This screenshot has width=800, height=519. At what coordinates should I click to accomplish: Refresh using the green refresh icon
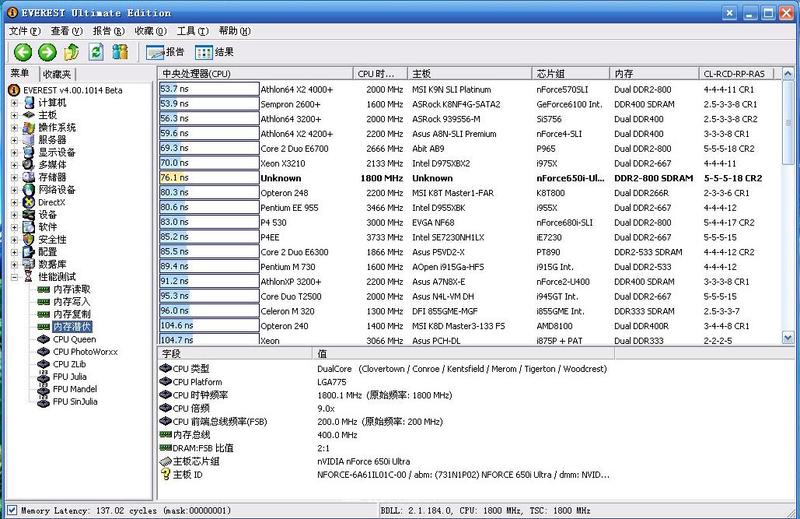click(96, 52)
